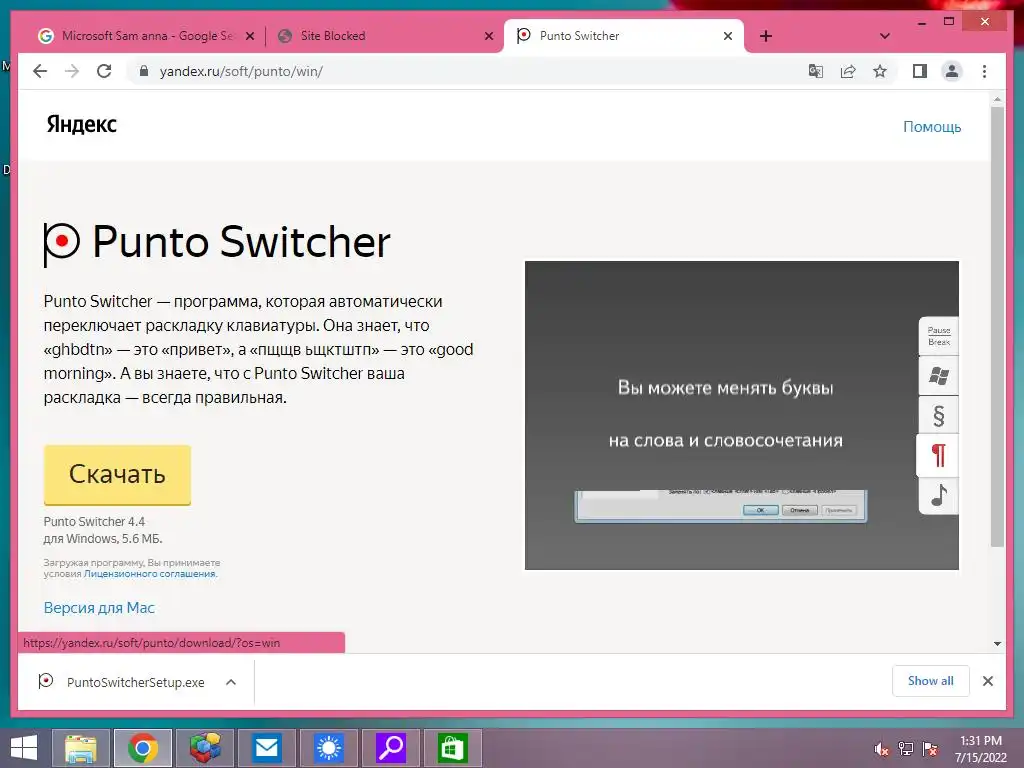This screenshot has height=768, width=1024.
Task: Open the Chrome side panel
Action: click(x=920, y=71)
